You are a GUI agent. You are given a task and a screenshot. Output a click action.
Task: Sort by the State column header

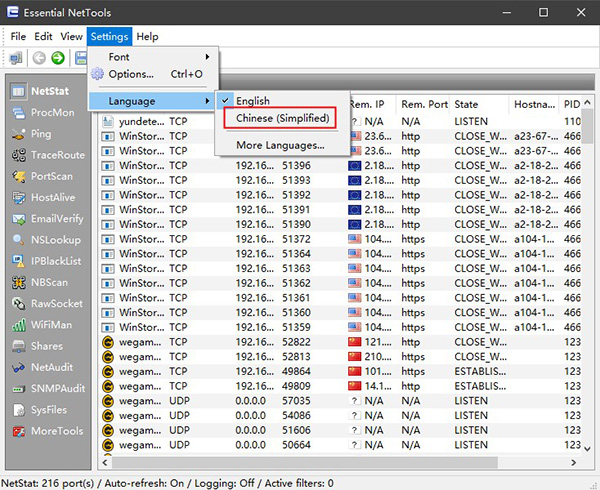click(x=466, y=103)
